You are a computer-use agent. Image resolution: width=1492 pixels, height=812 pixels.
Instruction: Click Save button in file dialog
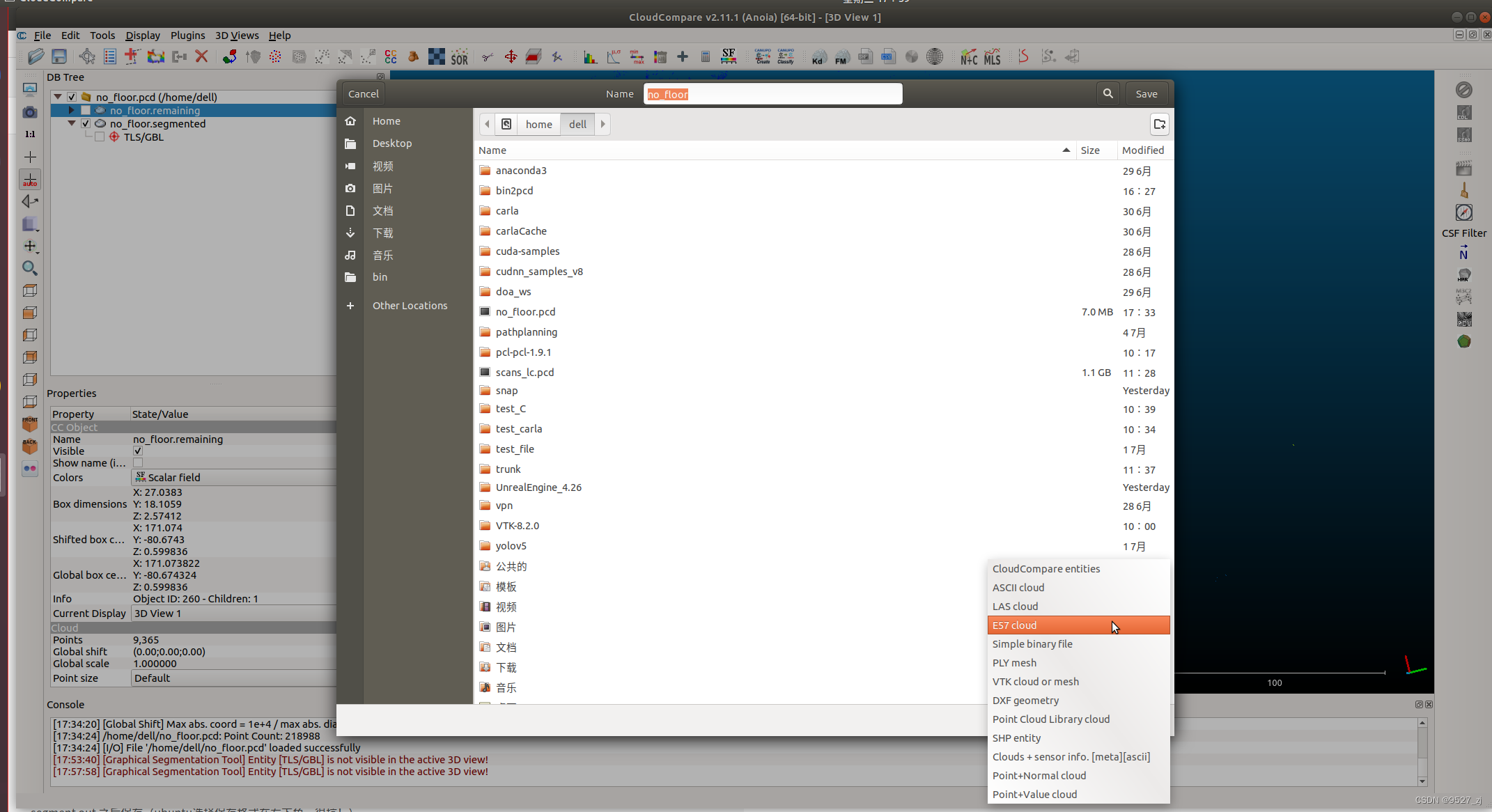coord(1147,93)
